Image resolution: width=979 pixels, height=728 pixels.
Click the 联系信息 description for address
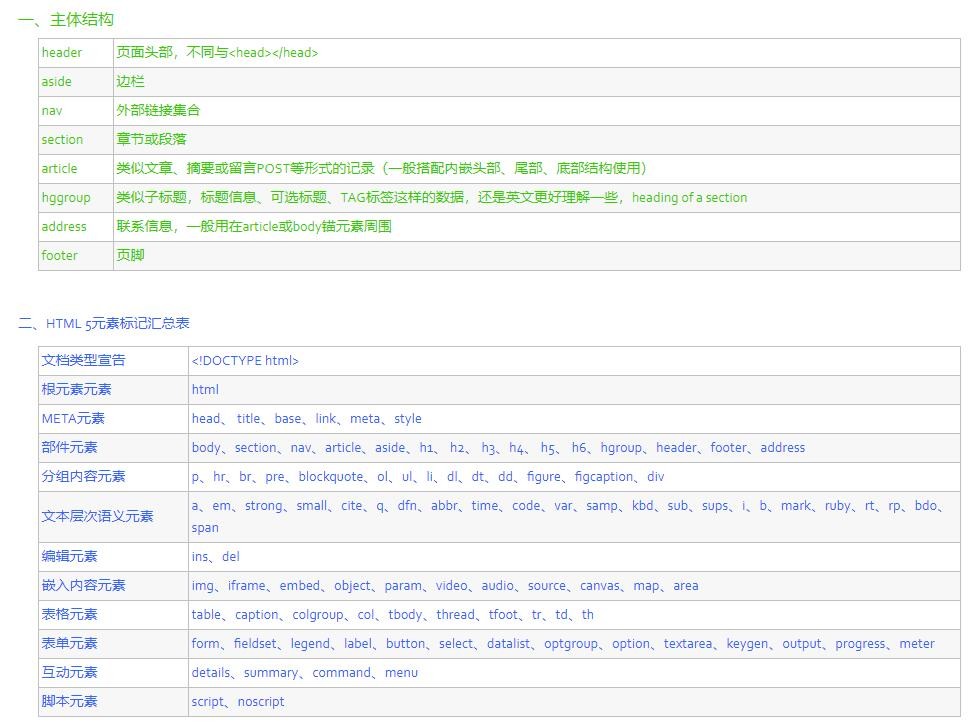(x=254, y=226)
